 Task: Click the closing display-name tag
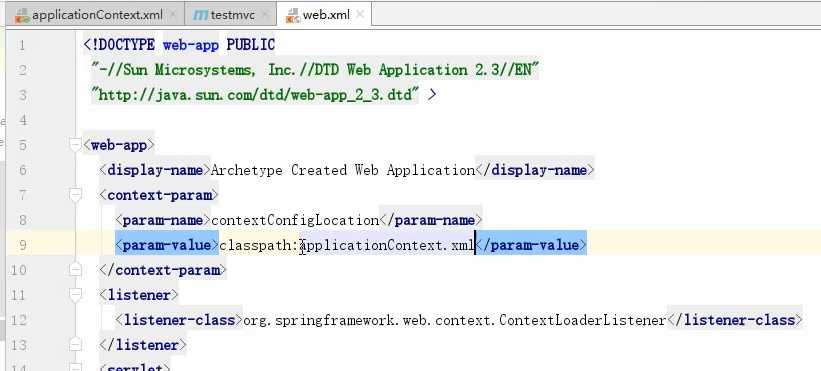point(535,170)
